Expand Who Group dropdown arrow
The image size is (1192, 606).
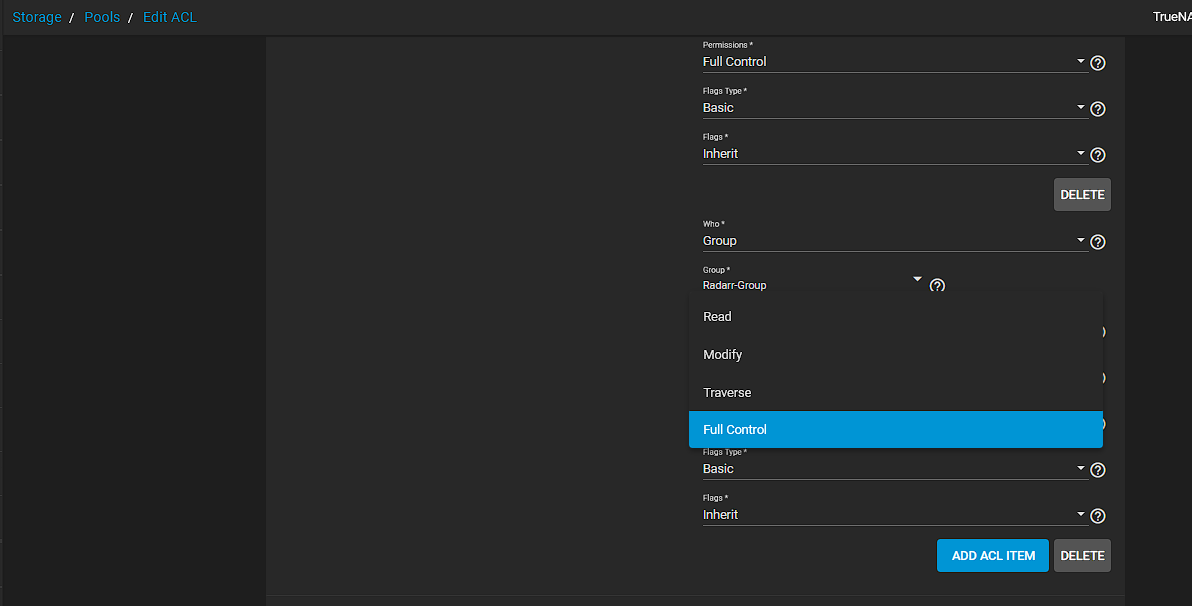pyautogui.click(x=1080, y=240)
